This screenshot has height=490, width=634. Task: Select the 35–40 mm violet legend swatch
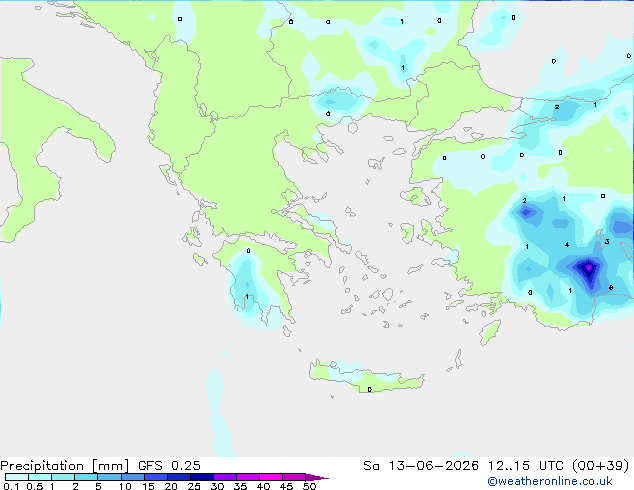pos(247,477)
